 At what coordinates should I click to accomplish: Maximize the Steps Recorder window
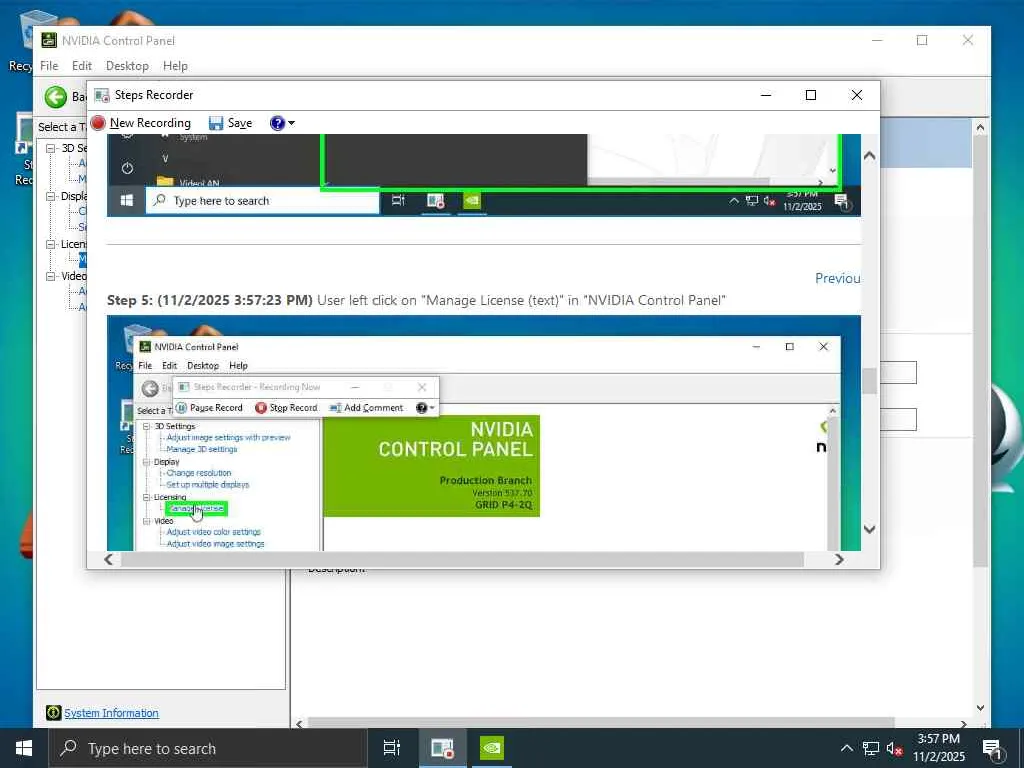click(x=810, y=95)
